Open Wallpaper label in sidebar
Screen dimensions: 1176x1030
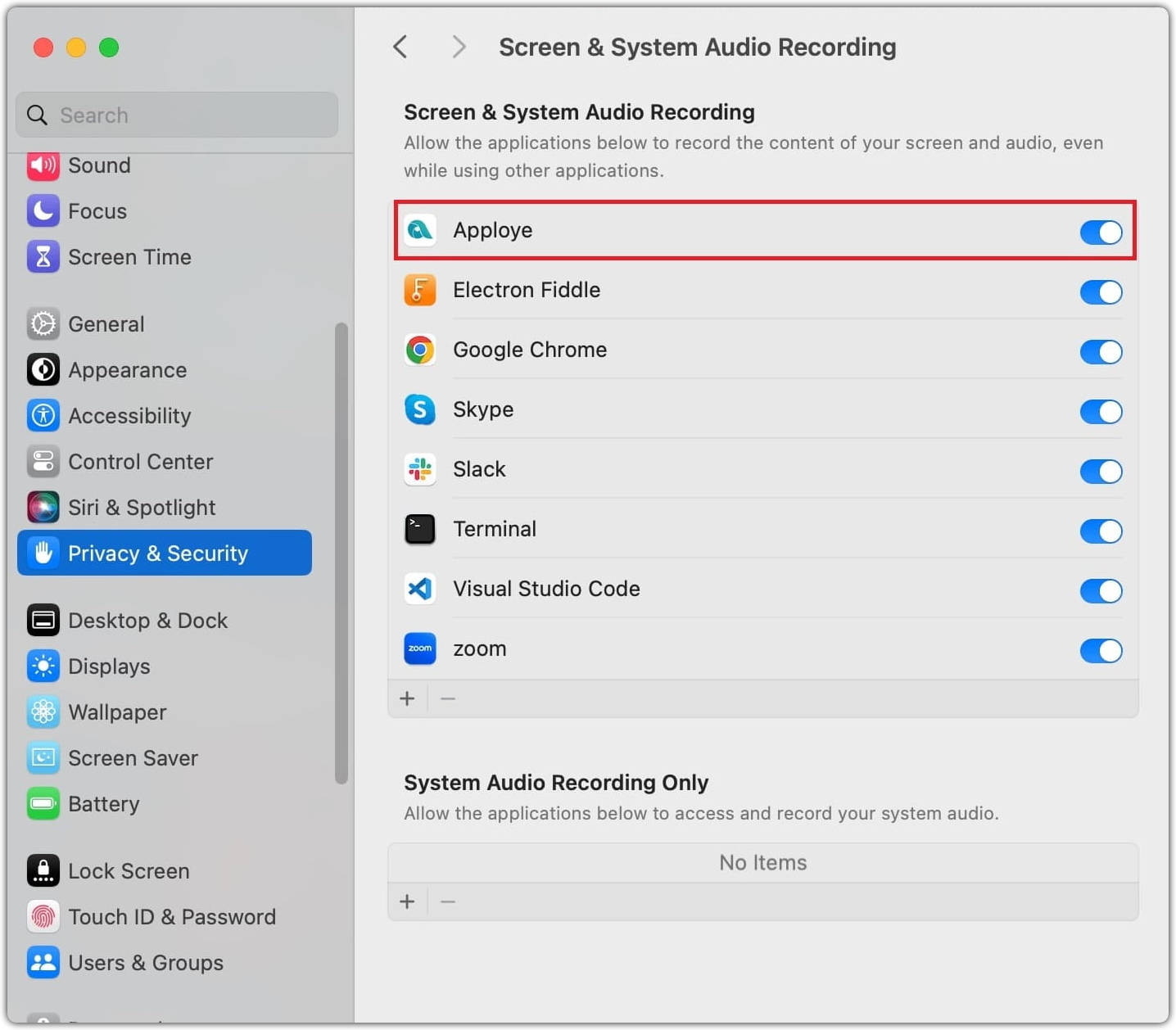[x=117, y=712]
